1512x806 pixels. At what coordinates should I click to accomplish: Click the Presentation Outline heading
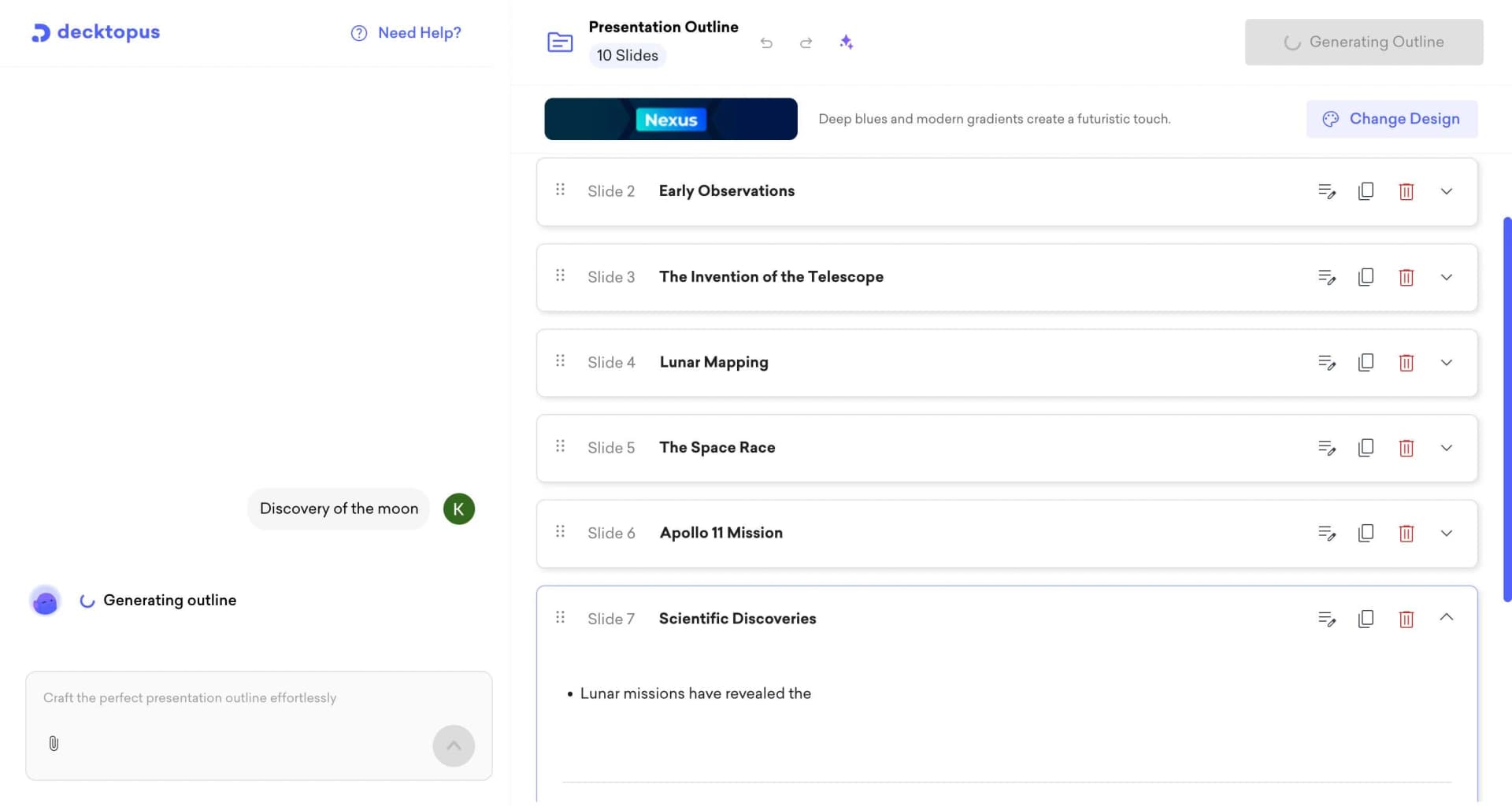click(663, 27)
